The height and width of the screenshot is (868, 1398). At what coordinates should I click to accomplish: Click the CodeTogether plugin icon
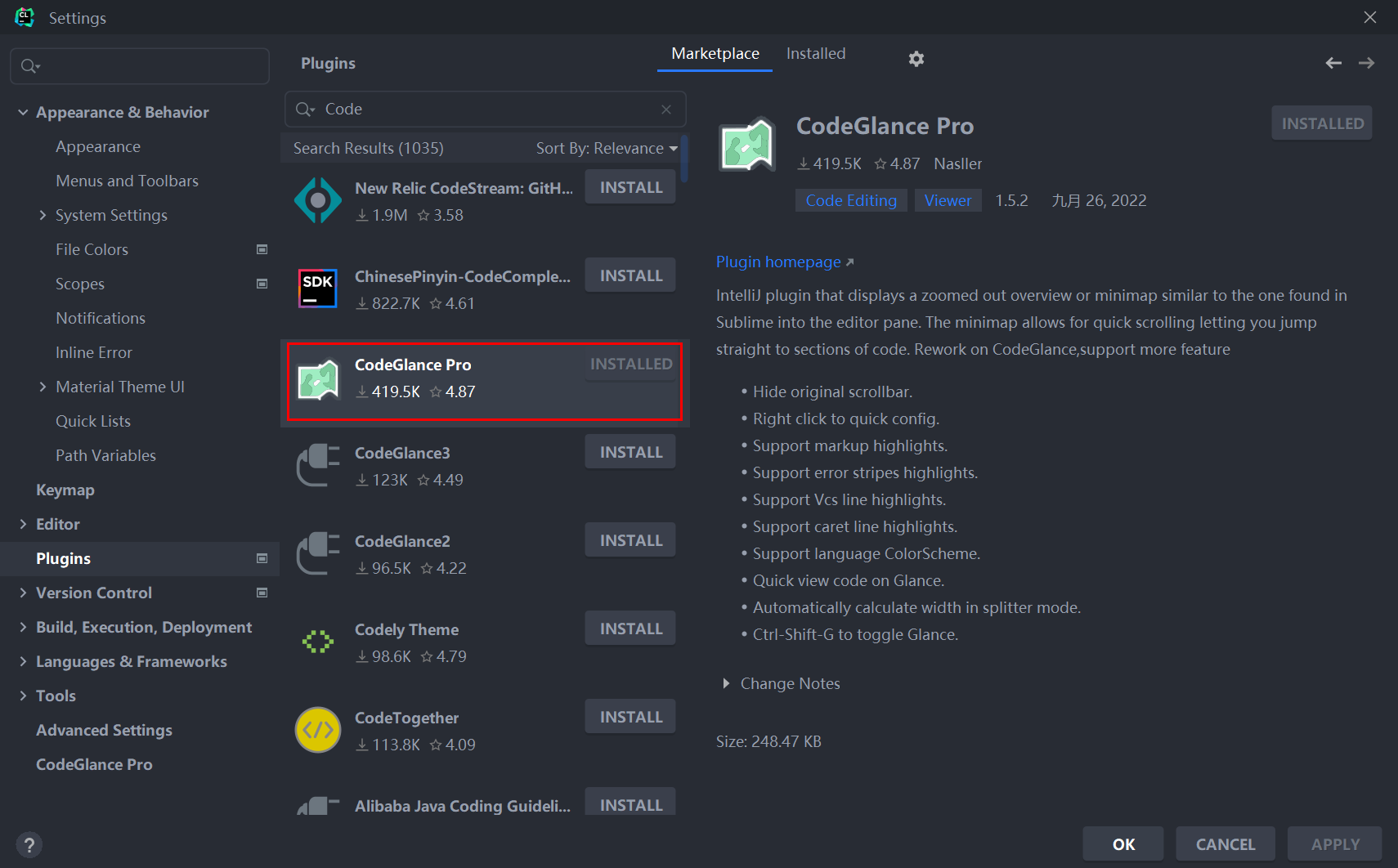point(318,729)
